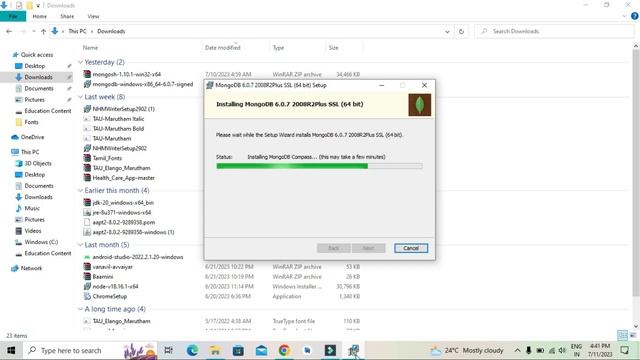Select aapt2-8.0.2-9289358.pom file

(x=123, y=222)
